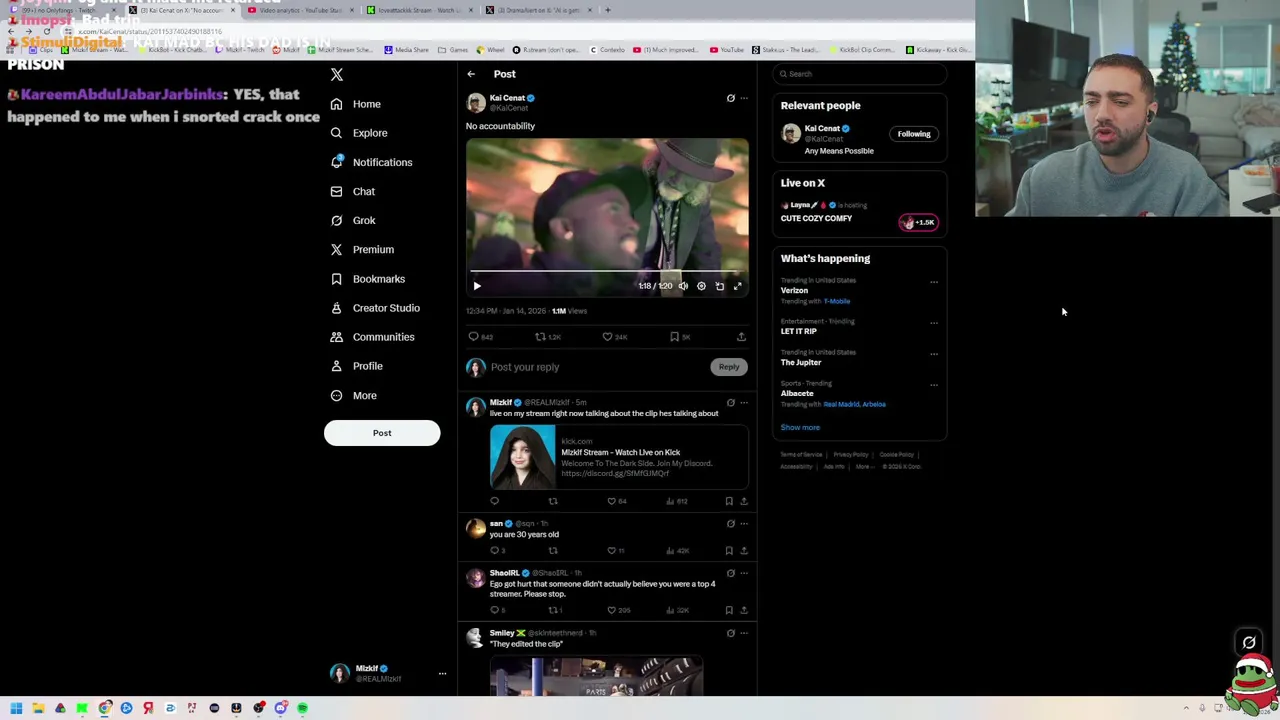Click the white Post button

(382, 433)
